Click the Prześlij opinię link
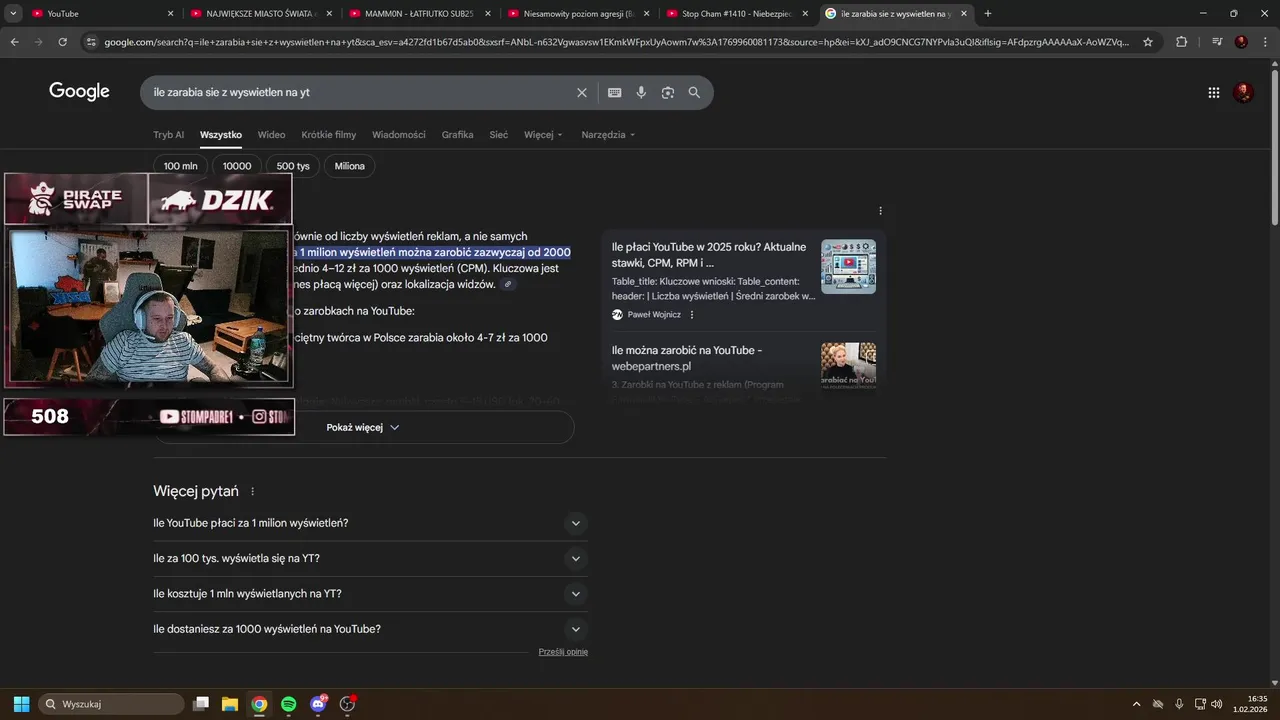Image resolution: width=1280 pixels, height=720 pixels. coord(563,652)
